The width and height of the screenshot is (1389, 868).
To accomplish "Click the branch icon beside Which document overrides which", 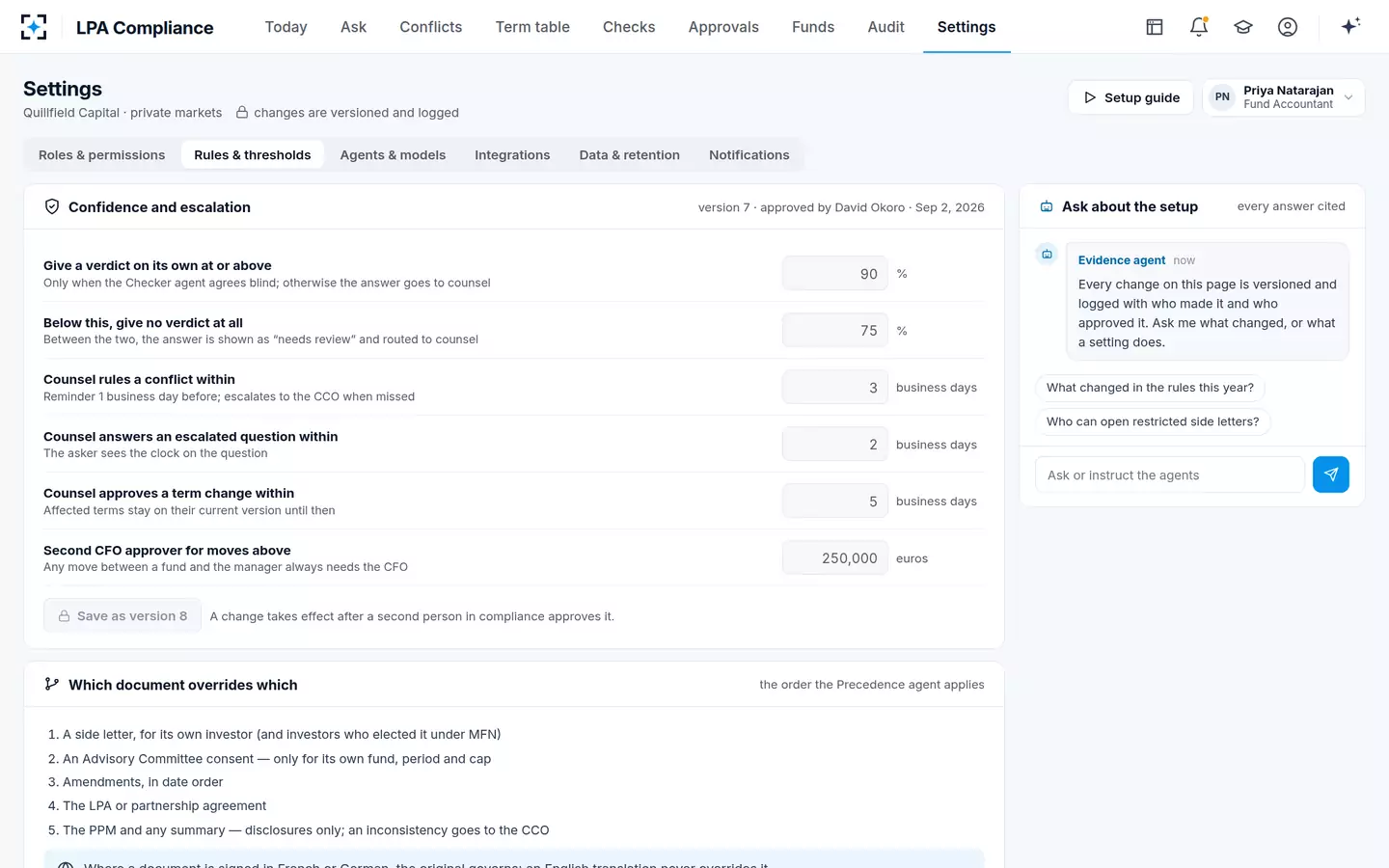I will click(52, 684).
